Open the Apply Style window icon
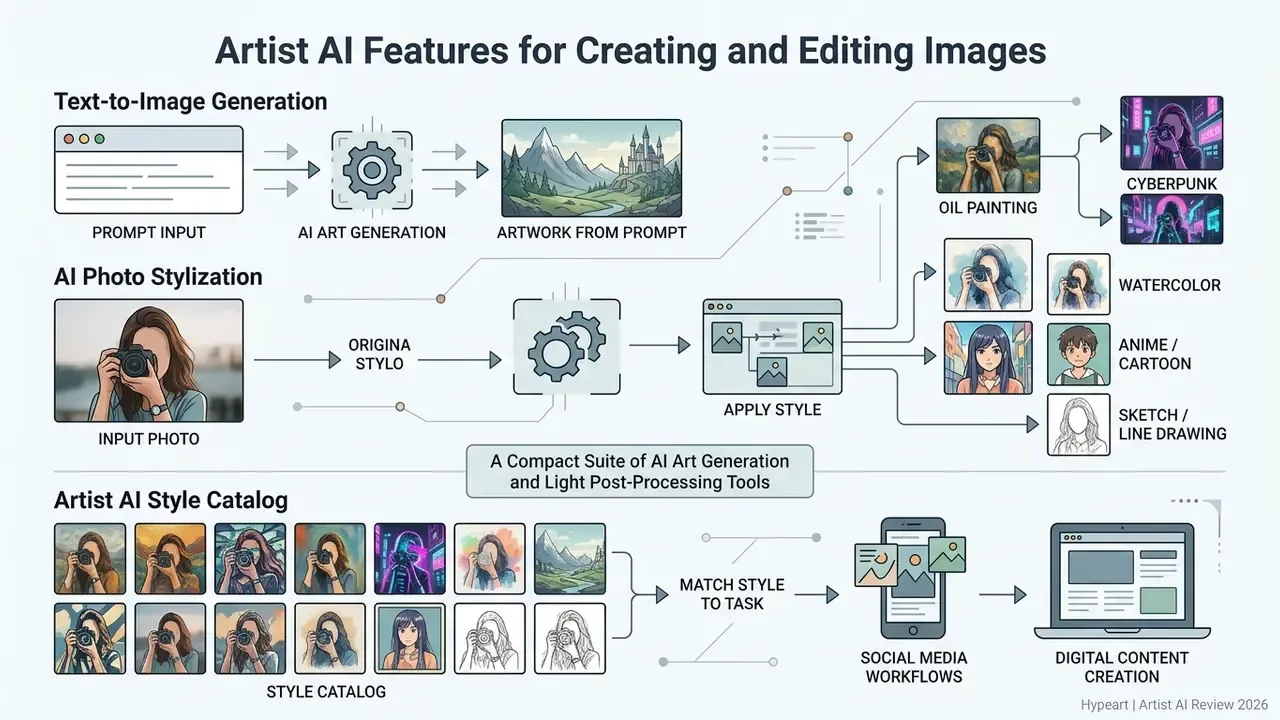Viewport: 1280px width, 720px height. click(772, 346)
